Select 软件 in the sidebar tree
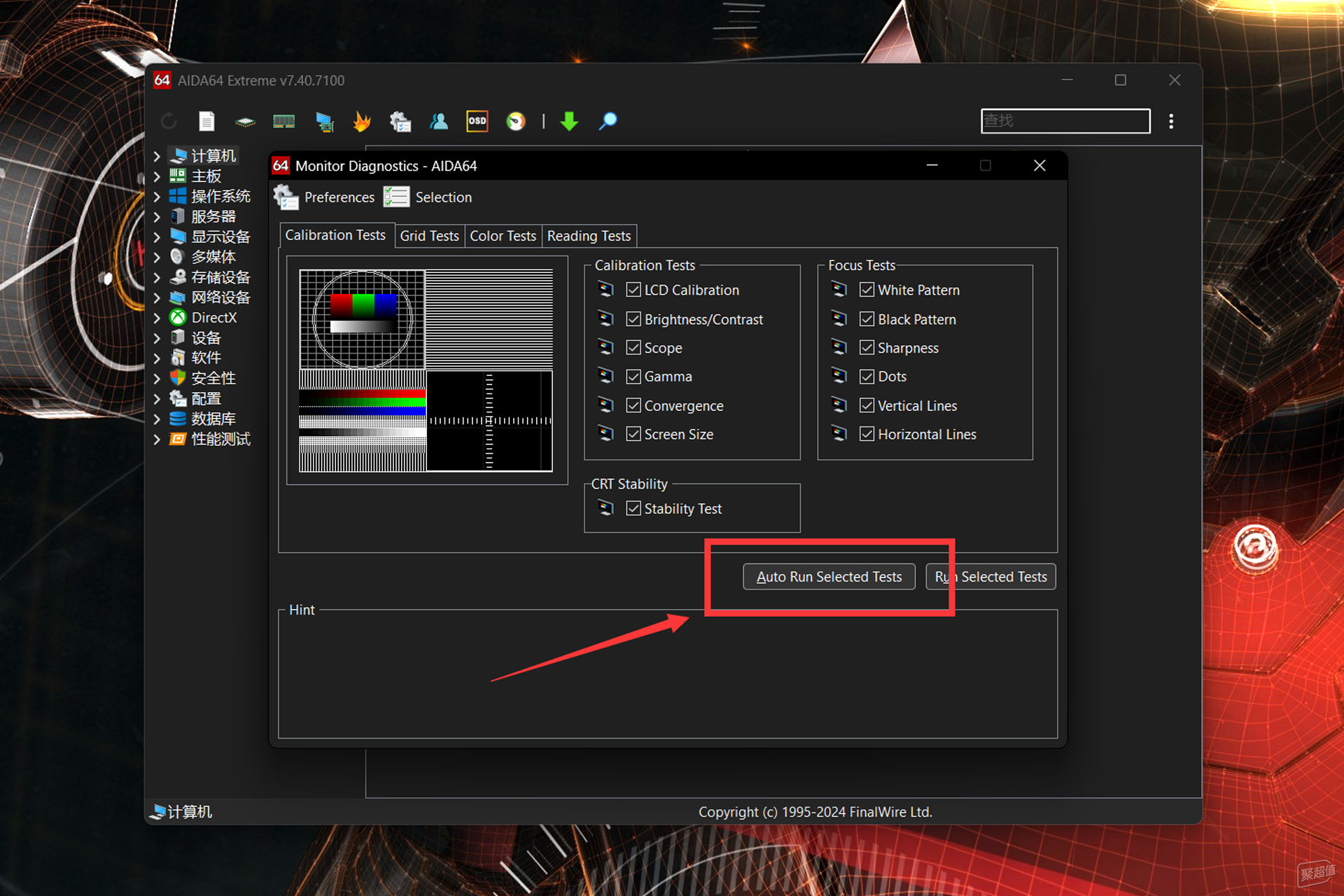Screen dimensions: 1344x896 (x=206, y=358)
